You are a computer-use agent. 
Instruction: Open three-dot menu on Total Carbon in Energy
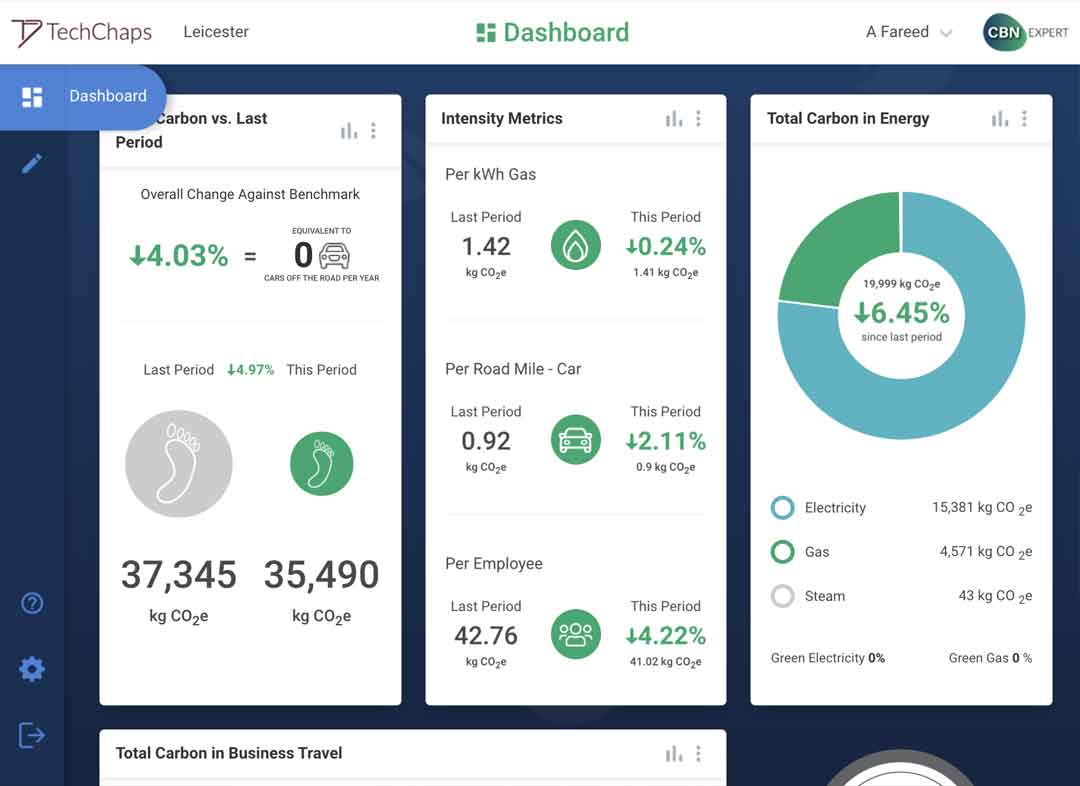point(1024,119)
